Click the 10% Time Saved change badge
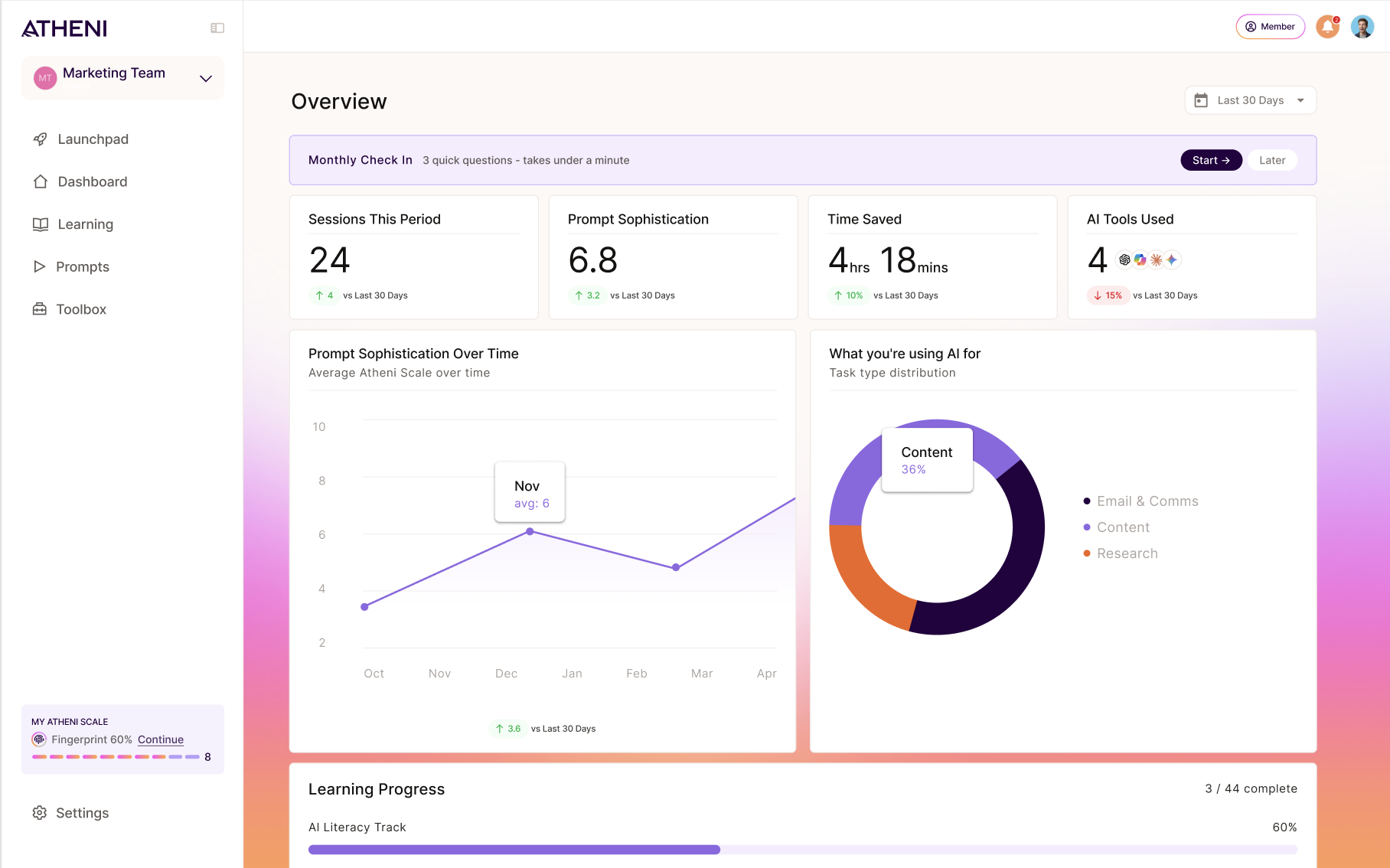 pos(849,295)
